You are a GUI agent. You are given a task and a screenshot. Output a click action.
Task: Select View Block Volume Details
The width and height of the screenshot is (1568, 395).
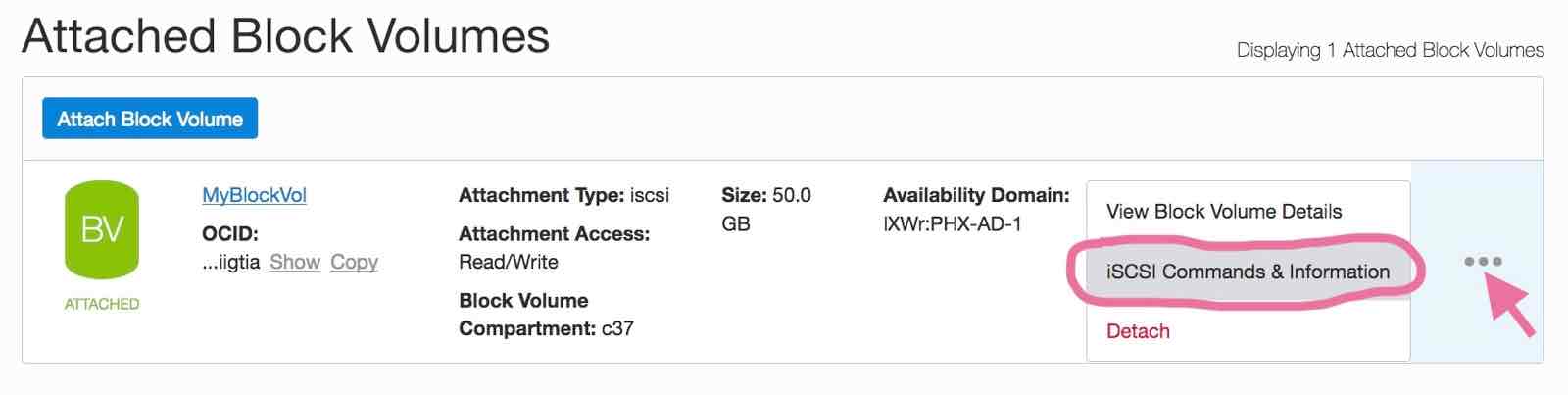[1224, 211]
